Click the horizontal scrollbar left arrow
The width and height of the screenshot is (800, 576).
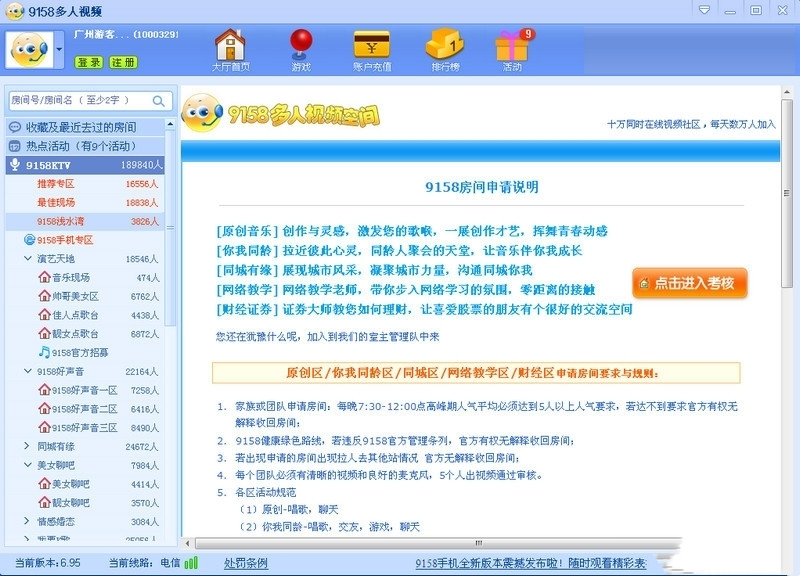(187, 543)
